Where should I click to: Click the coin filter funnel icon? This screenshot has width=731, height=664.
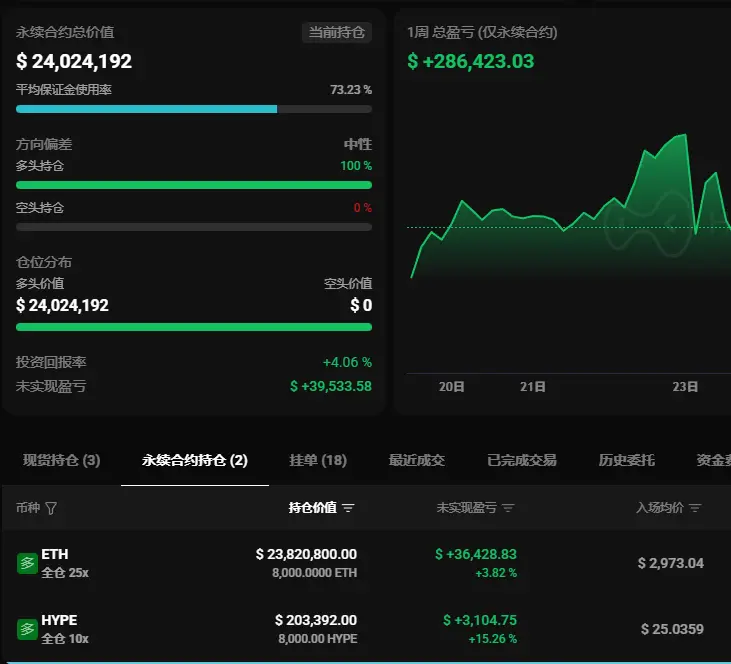coord(51,508)
